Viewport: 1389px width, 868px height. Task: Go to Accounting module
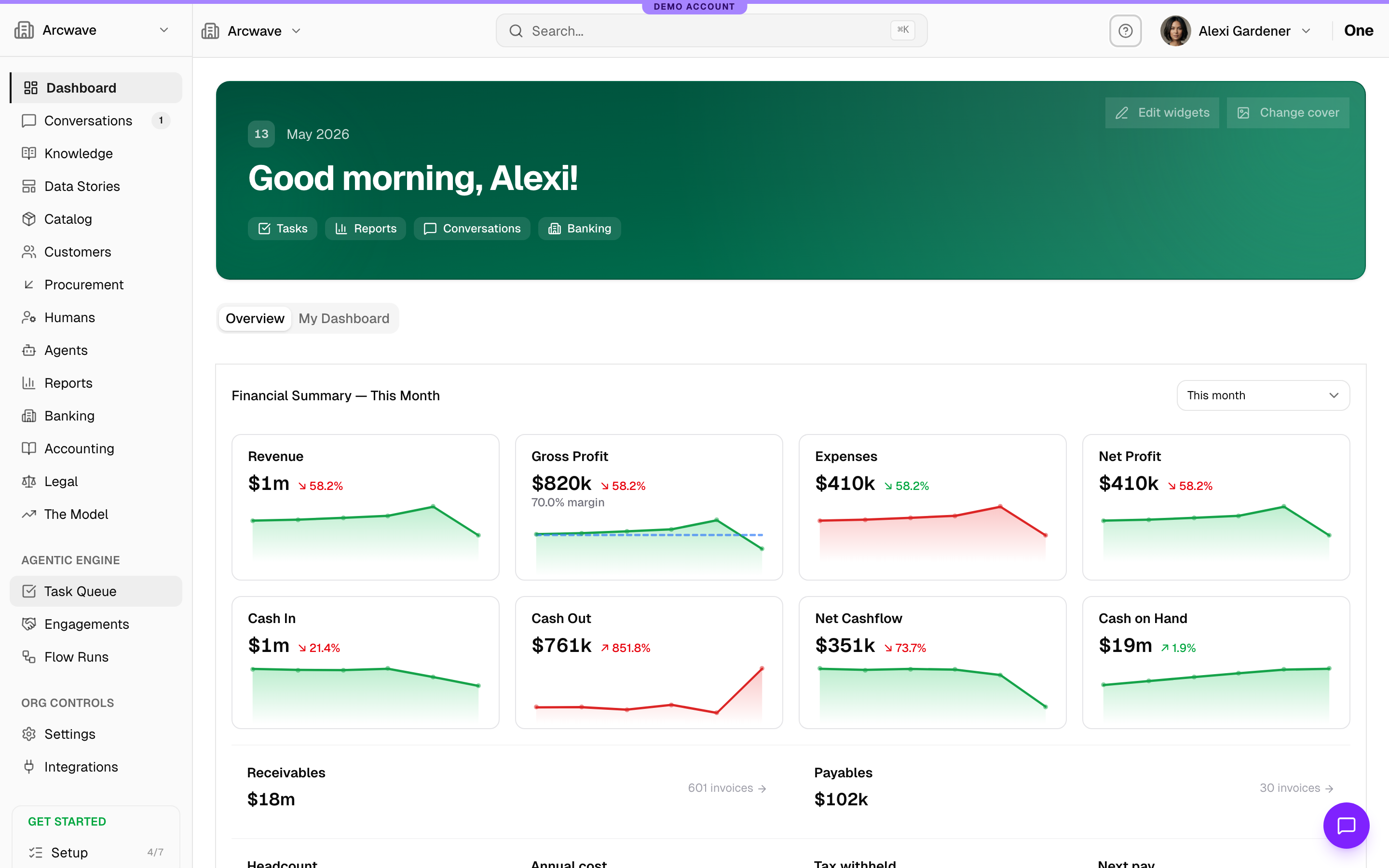pyautogui.click(x=96, y=448)
